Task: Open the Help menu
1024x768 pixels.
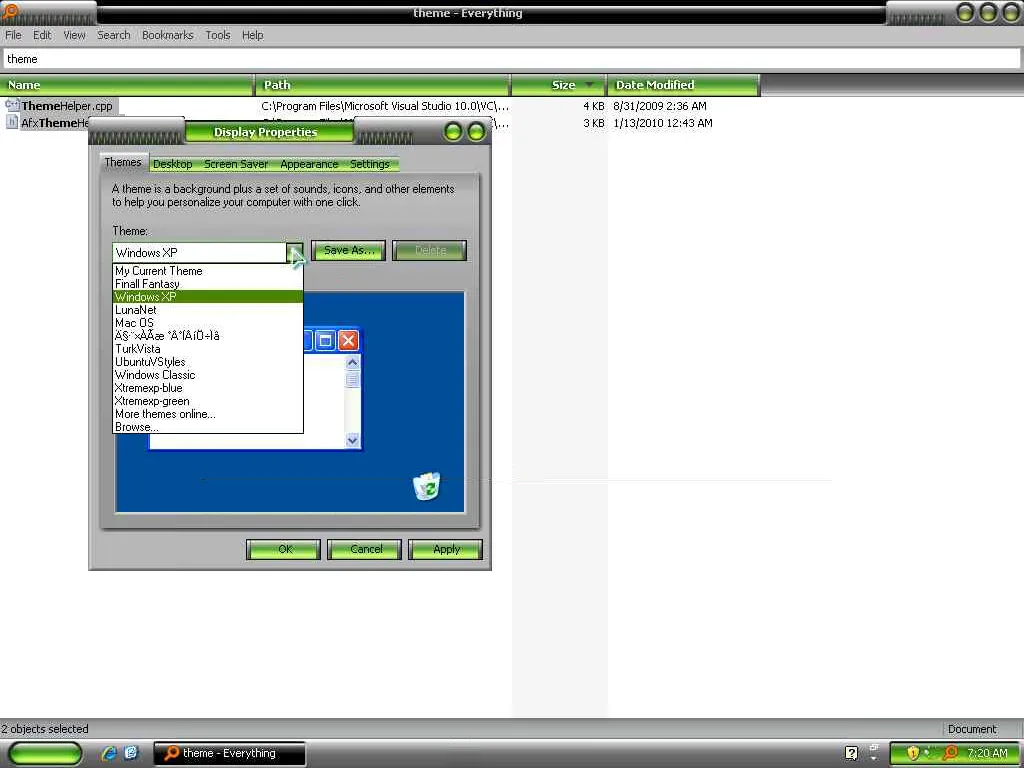Action: coord(252,35)
